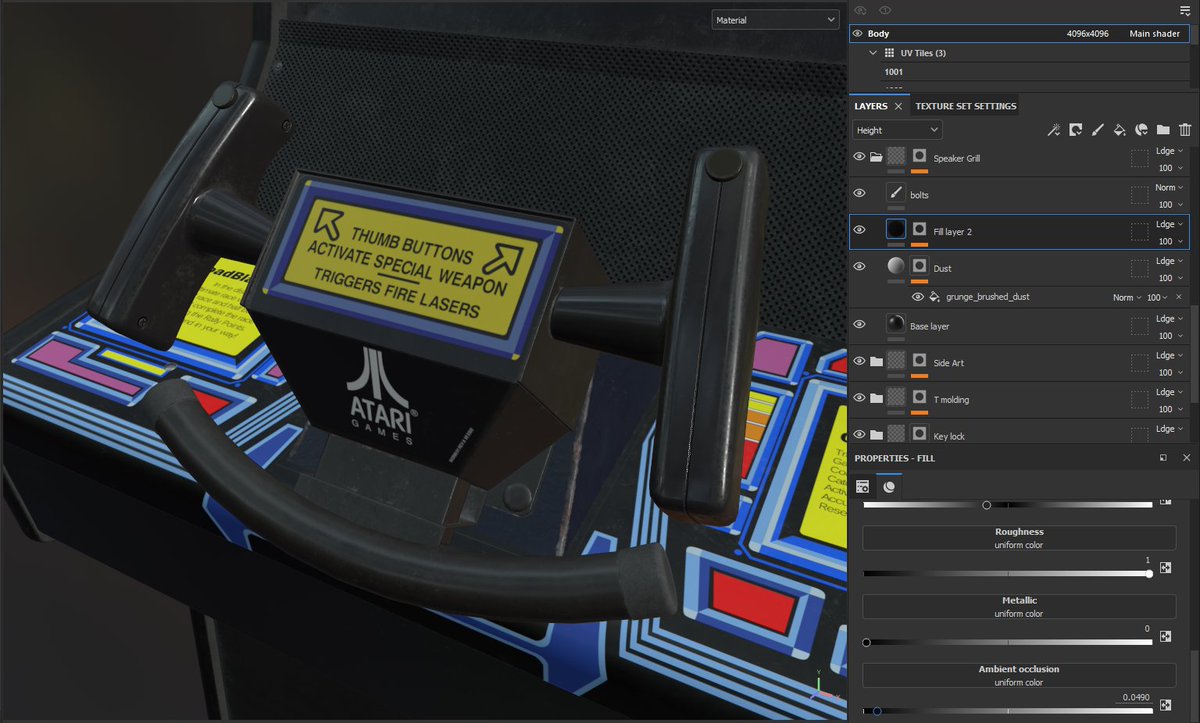Viewport: 1200px width, 723px height.
Task: Hide Fill layer 2
Action: 859,230
